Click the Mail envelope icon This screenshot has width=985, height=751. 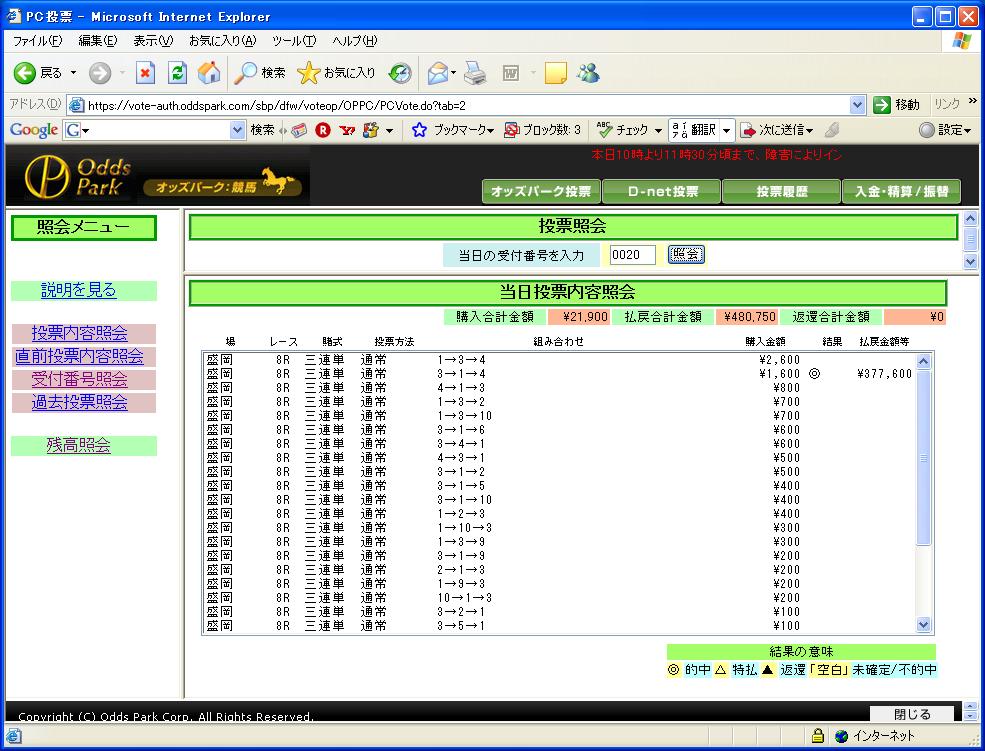438,73
